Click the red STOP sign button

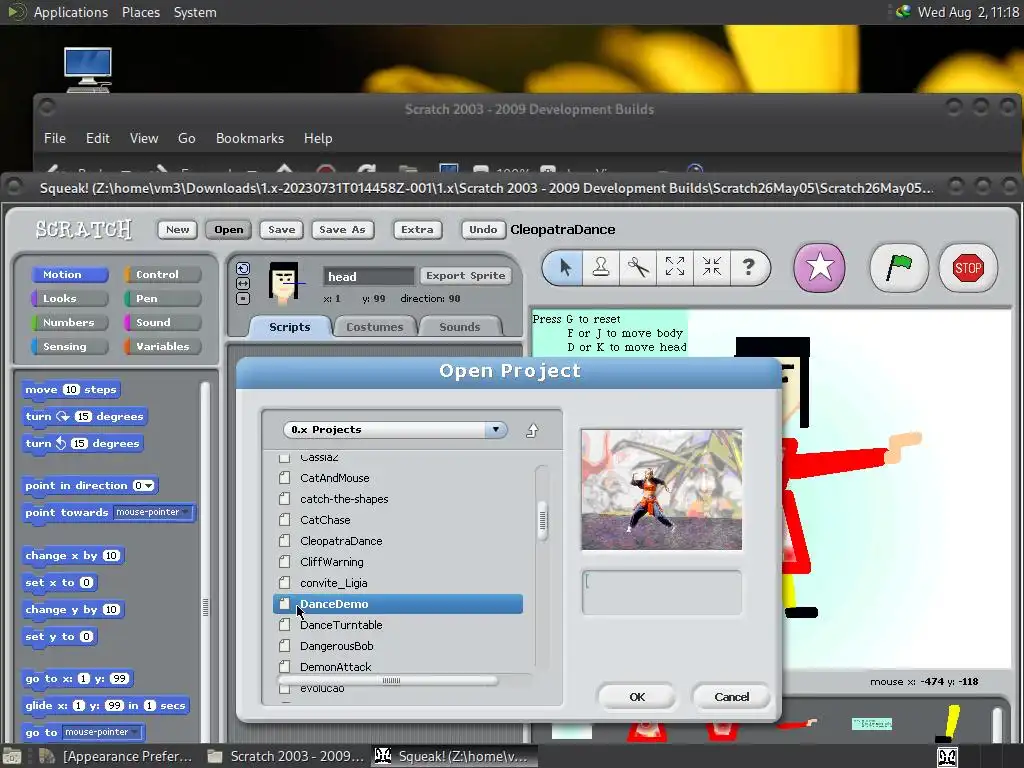(x=968, y=268)
